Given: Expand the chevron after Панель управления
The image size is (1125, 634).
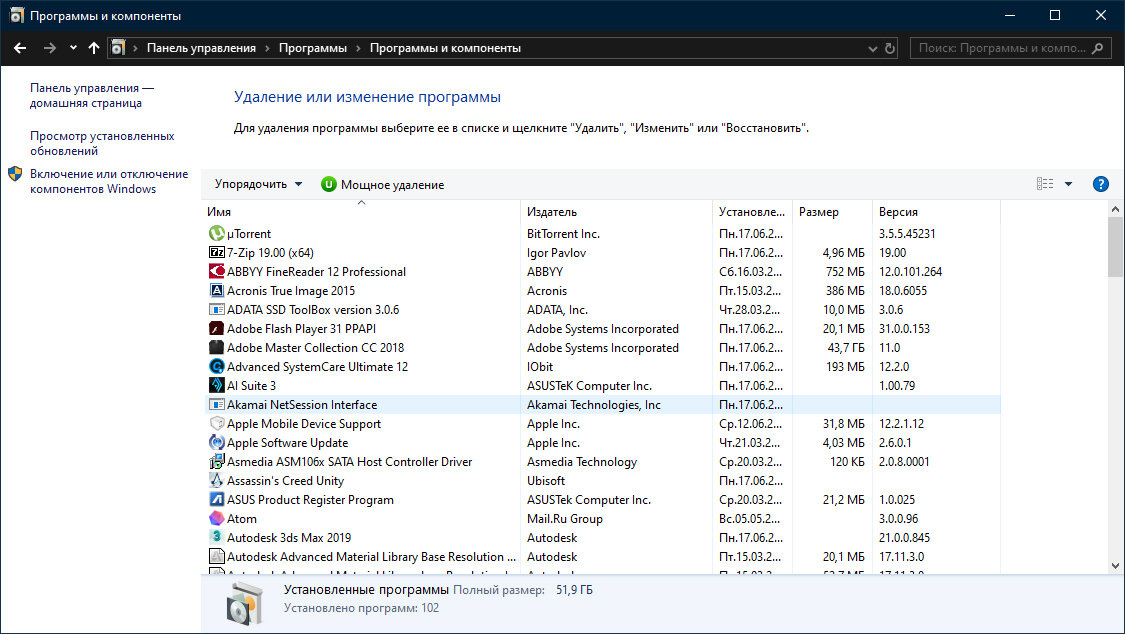Looking at the screenshot, I should [x=267, y=48].
